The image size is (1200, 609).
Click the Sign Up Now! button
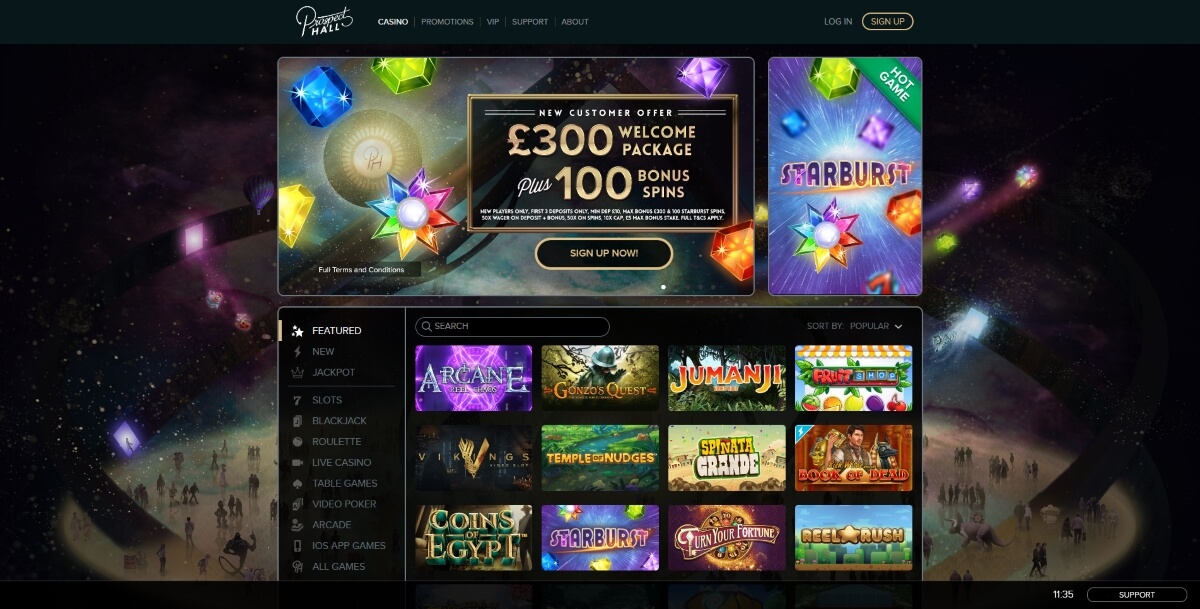pos(604,254)
